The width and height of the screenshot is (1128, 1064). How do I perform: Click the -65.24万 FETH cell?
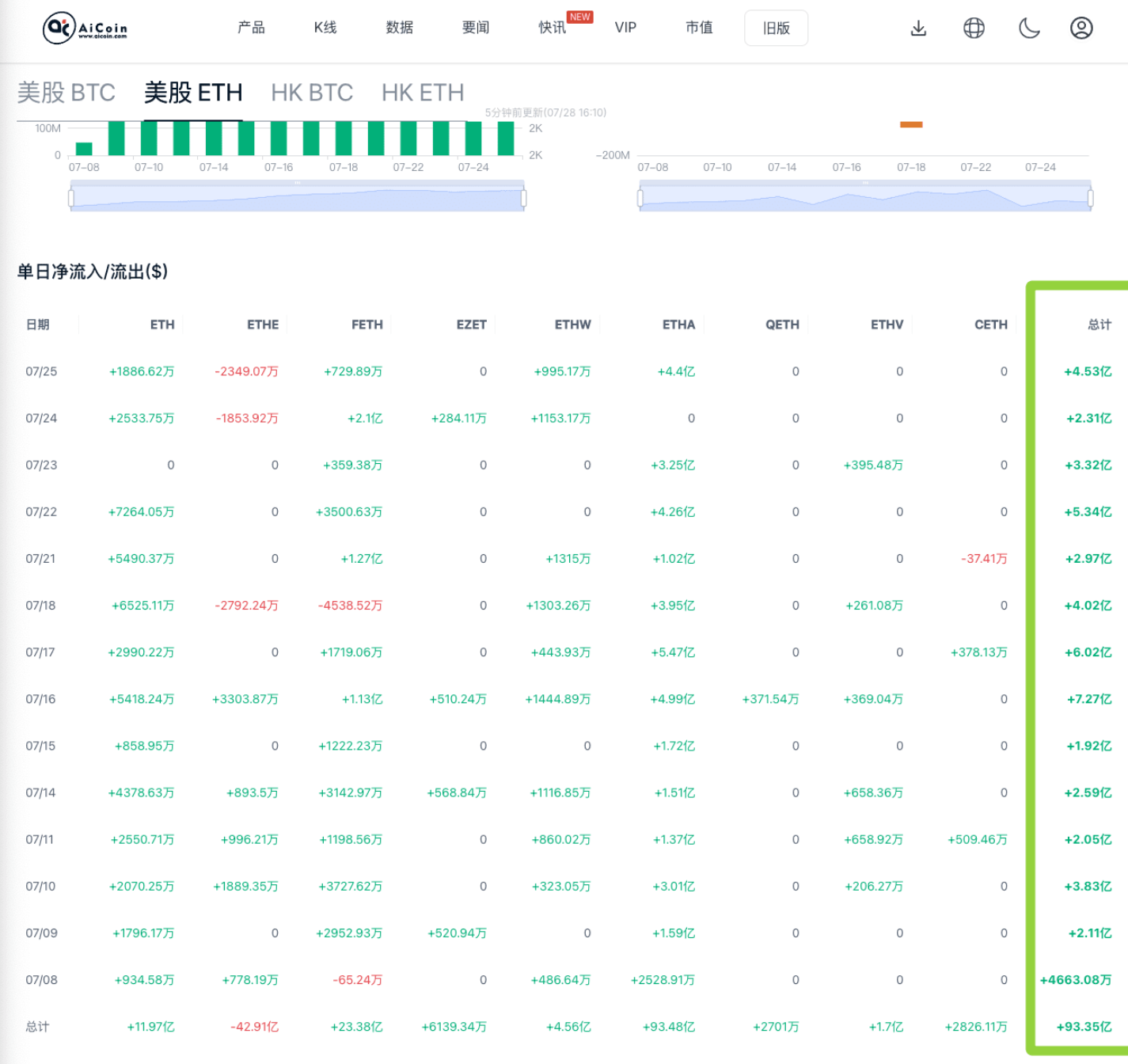point(358,980)
